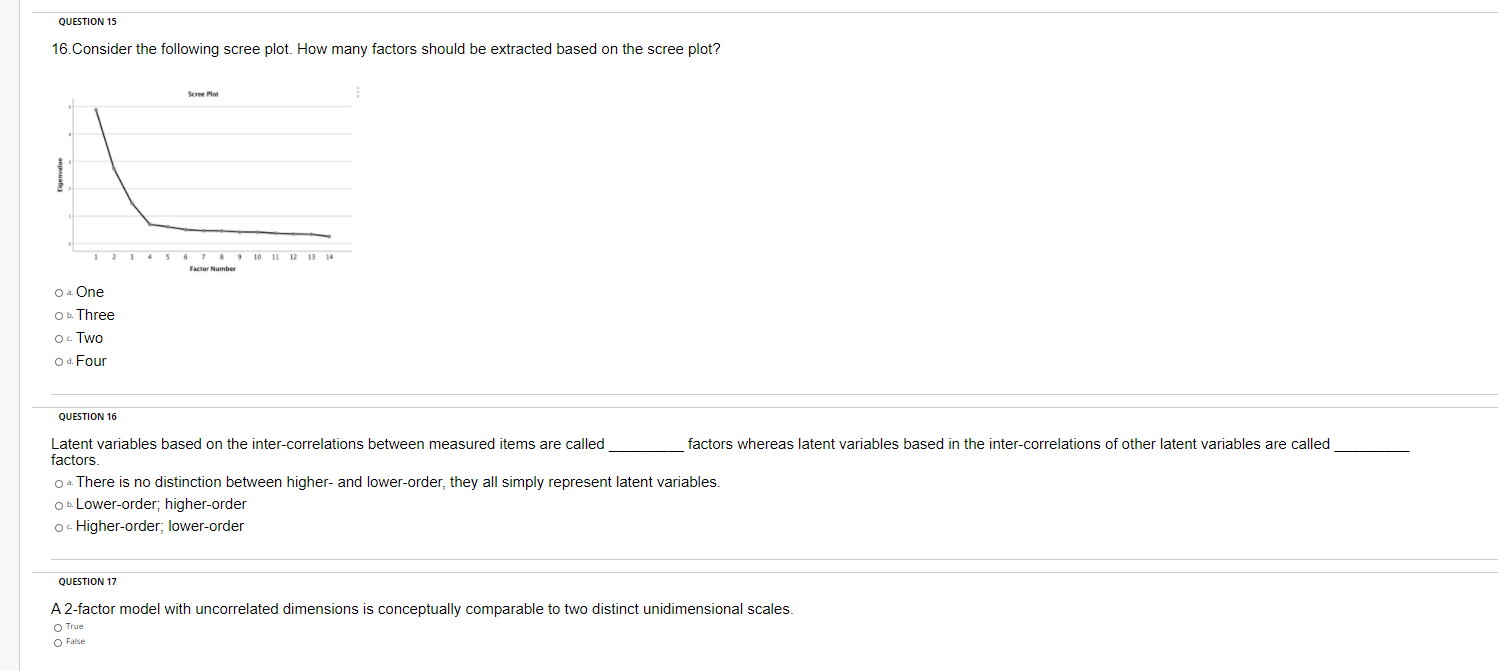Select answer "Three" for Question 15

click(x=58, y=315)
